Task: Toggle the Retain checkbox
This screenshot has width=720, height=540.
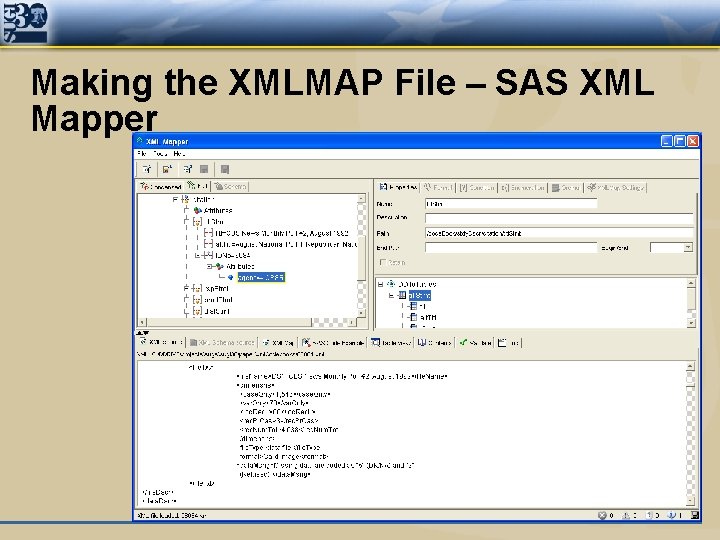Action: (382, 262)
